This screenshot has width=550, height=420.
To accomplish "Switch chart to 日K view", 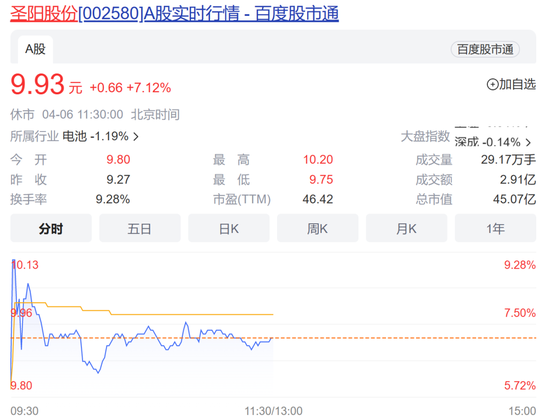I will click(229, 229).
